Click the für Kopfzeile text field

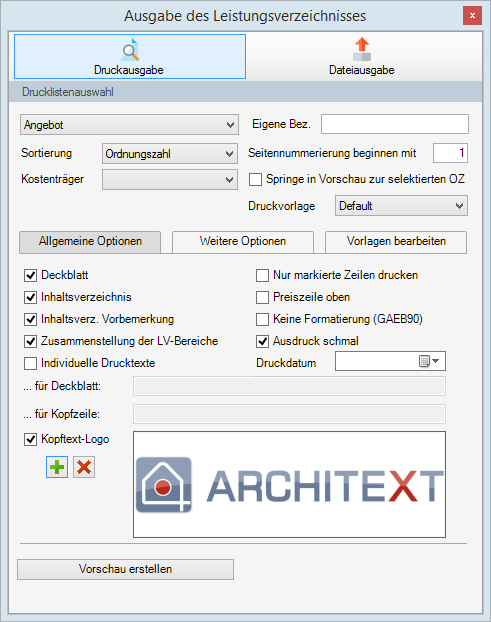click(290, 414)
